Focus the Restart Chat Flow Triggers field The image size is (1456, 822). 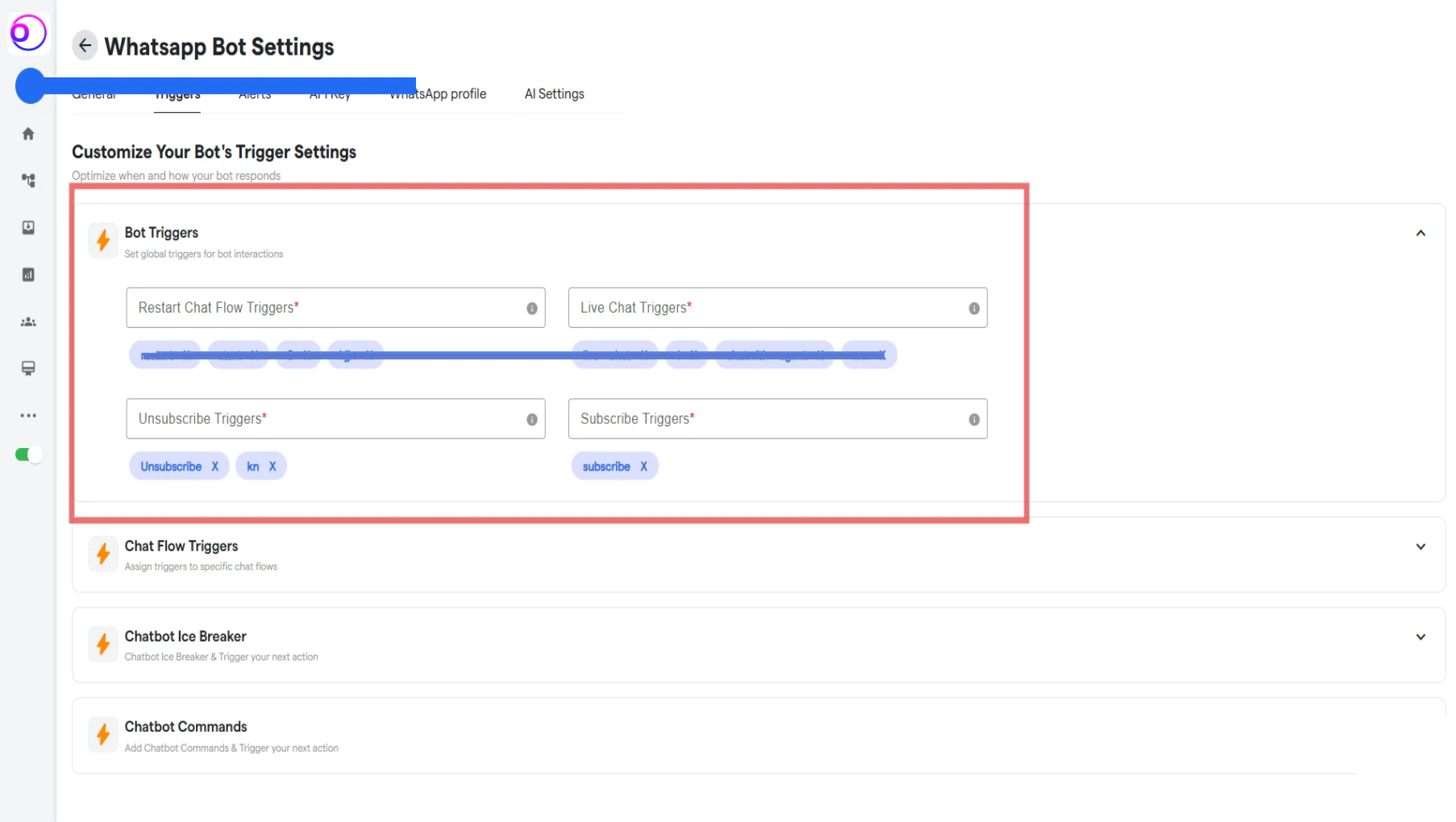click(x=335, y=308)
